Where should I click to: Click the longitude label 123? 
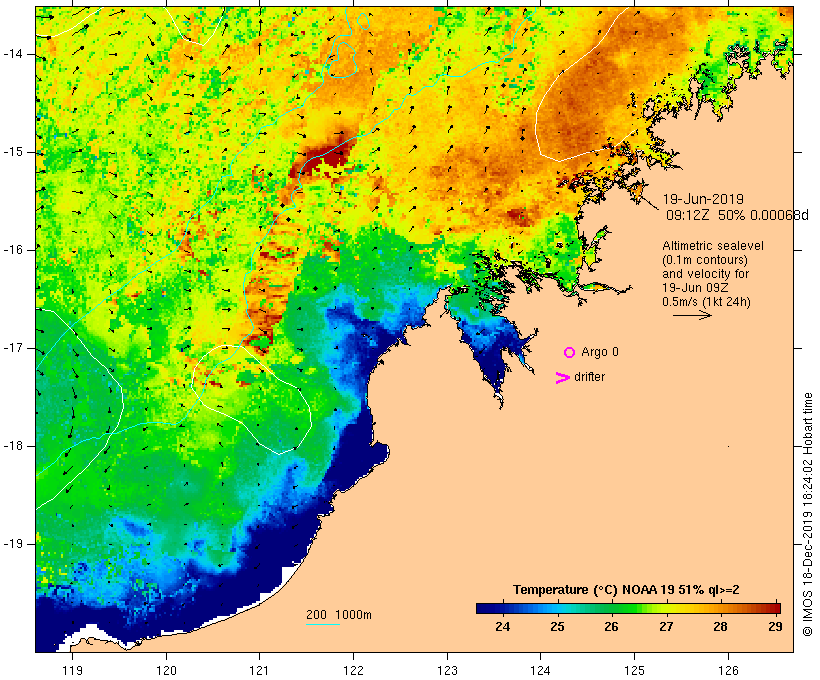(447, 670)
